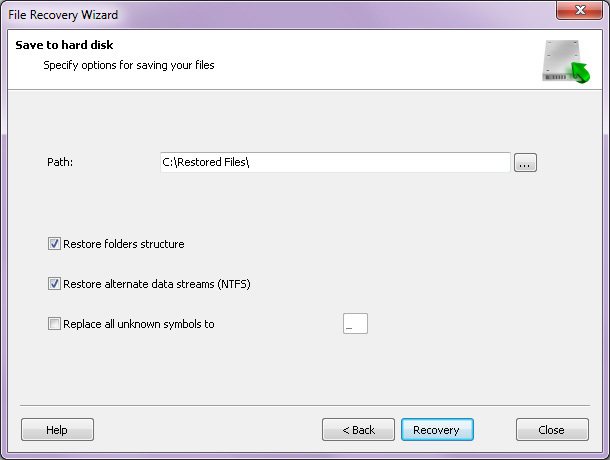The height and width of the screenshot is (460, 610).
Task: Uncheck the Restore folders structure checkbox
Action: click(x=54, y=244)
